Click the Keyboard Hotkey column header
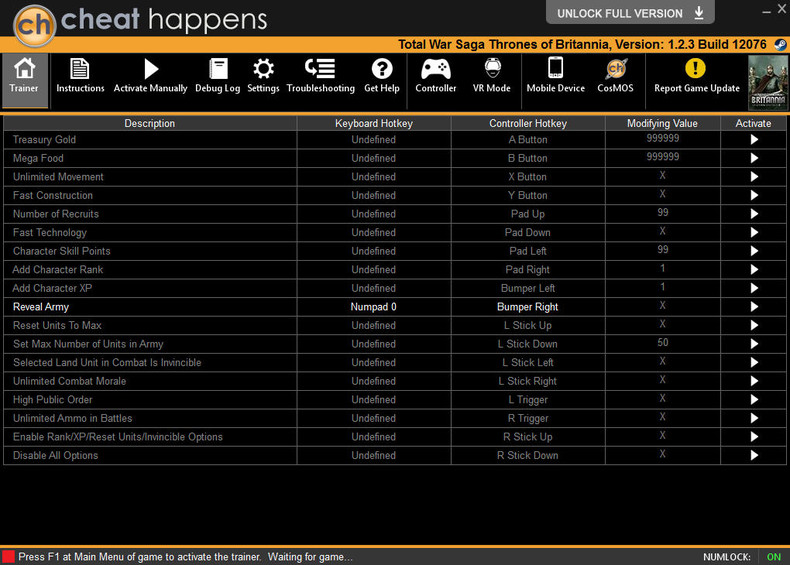 click(x=373, y=123)
